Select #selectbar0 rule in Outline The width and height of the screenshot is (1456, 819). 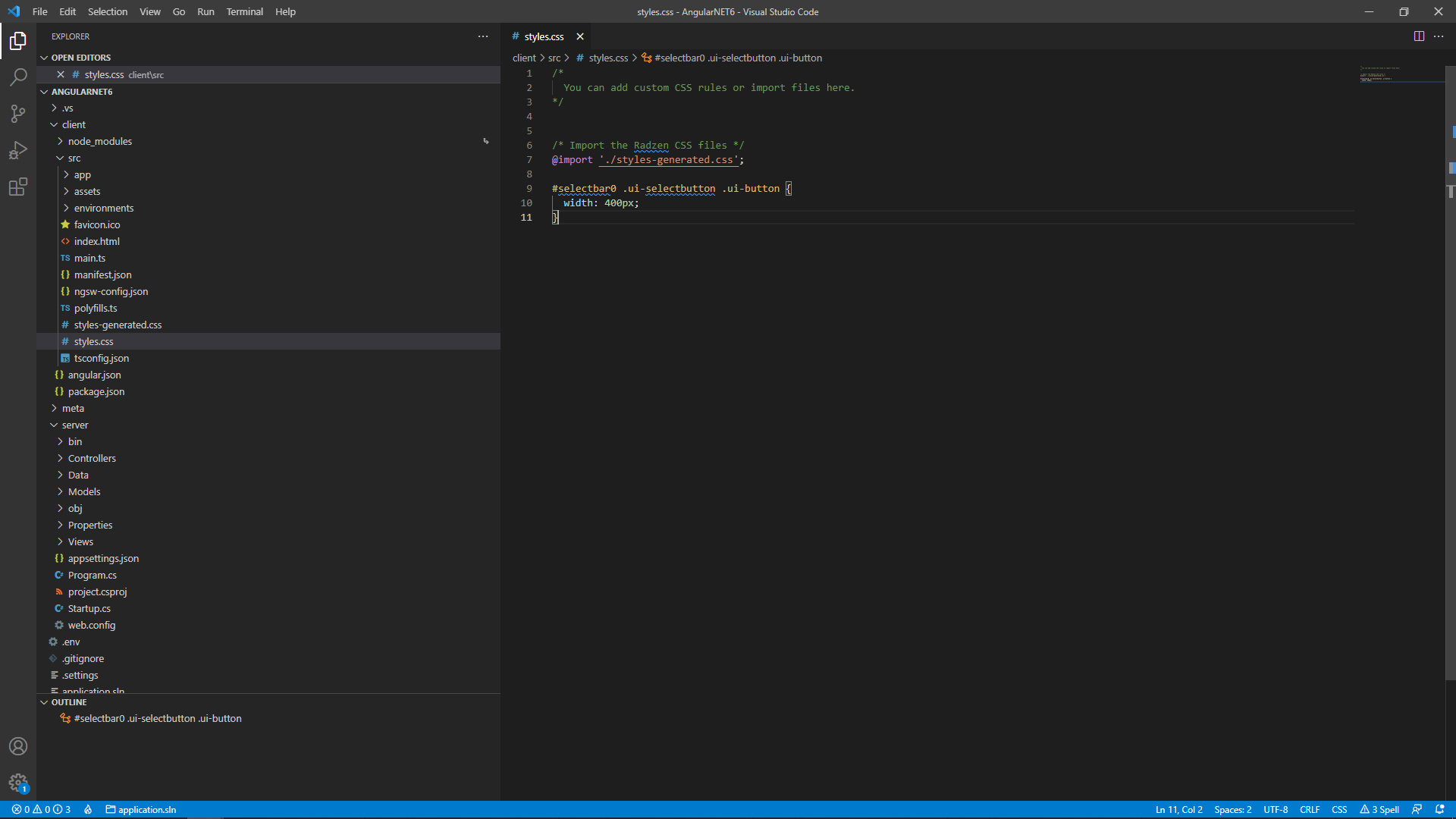point(268,718)
